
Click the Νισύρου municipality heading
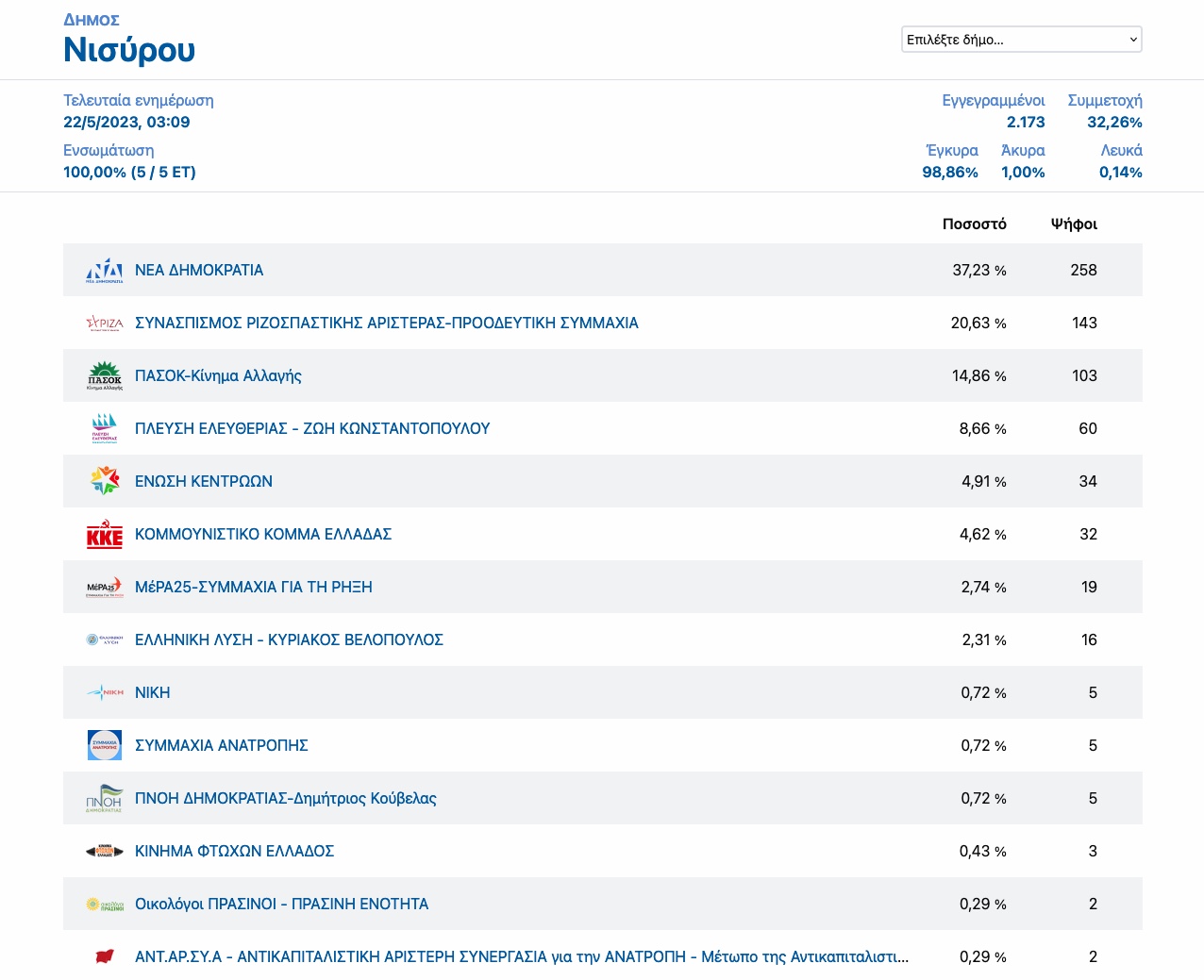pos(129,49)
